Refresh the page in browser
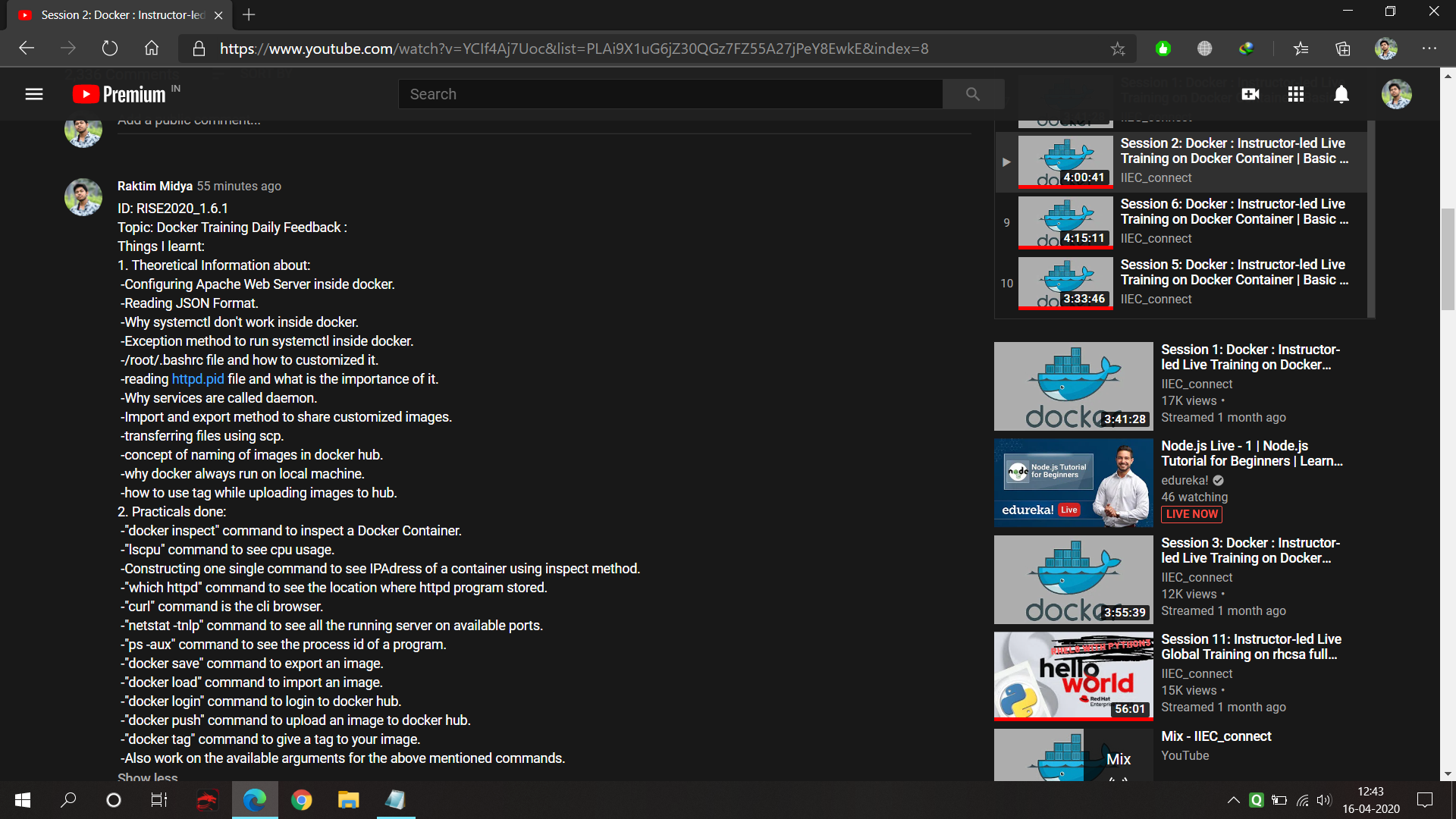The width and height of the screenshot is (1456, 819). tap(110, 49)
